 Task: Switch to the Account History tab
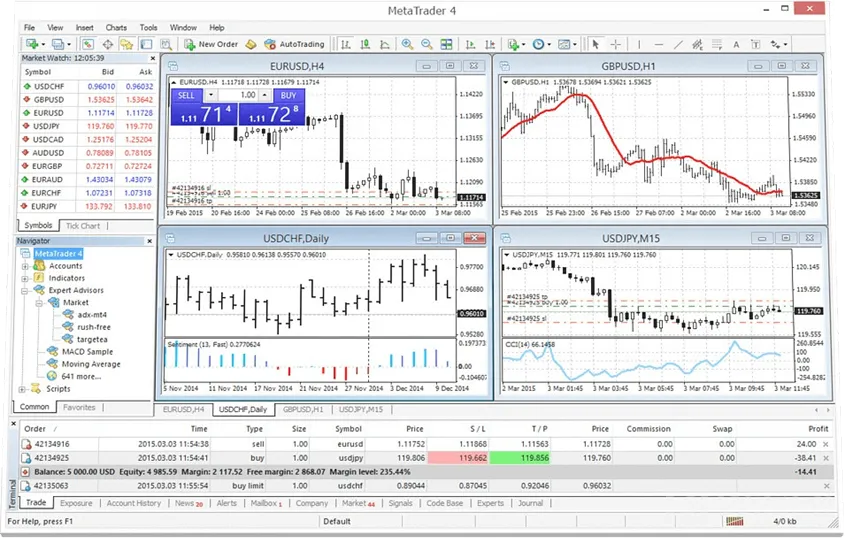point(134,504)
